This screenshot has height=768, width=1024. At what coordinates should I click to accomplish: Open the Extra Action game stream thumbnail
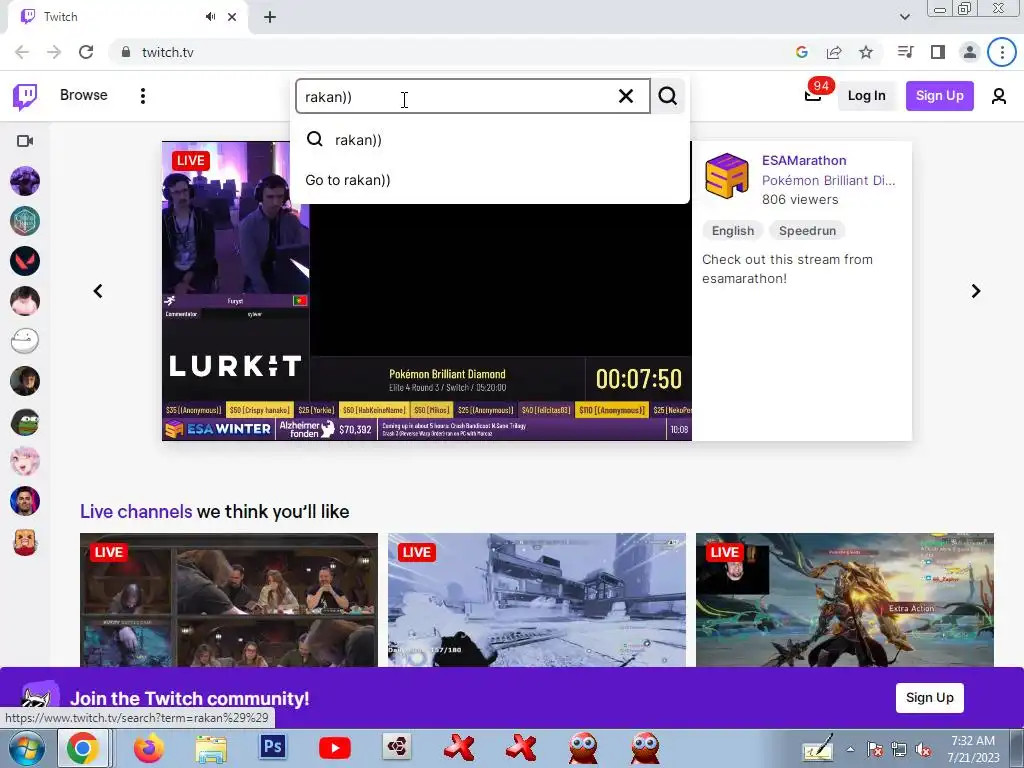[844, 600]
